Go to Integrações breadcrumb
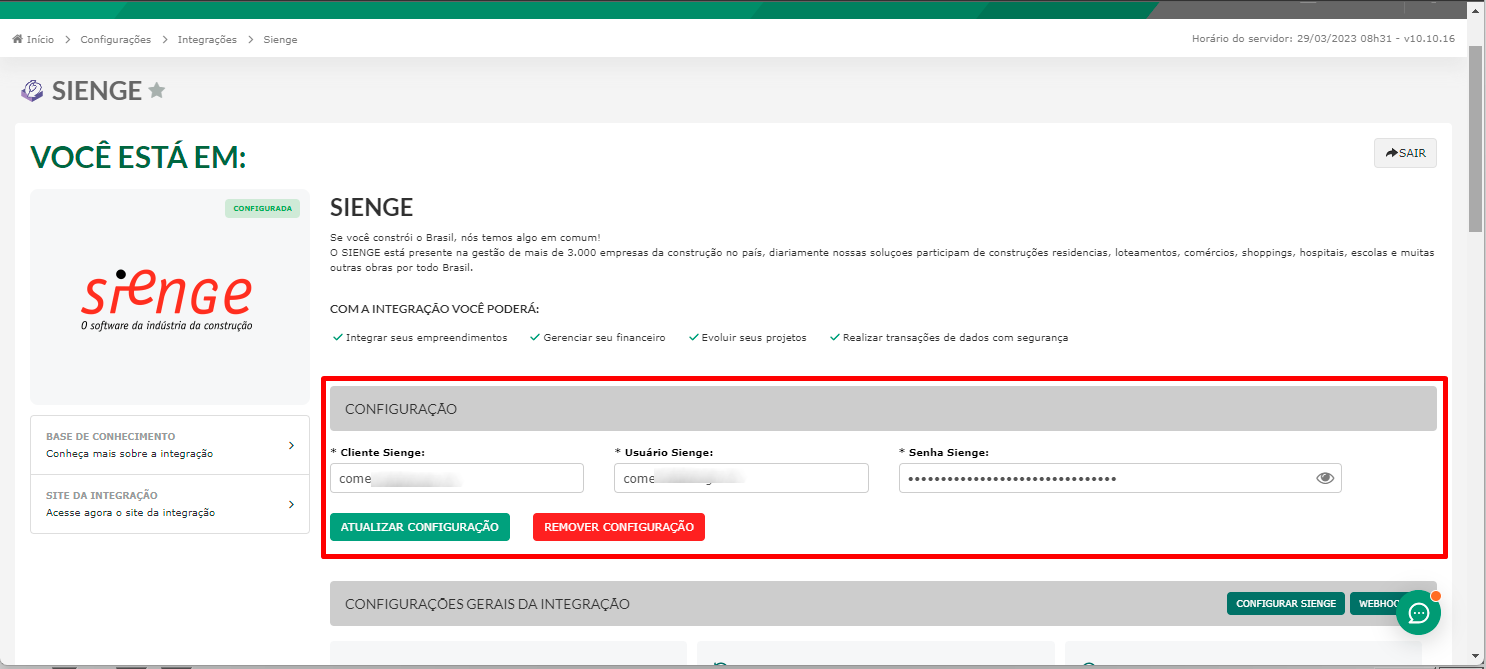 (207, 40)
